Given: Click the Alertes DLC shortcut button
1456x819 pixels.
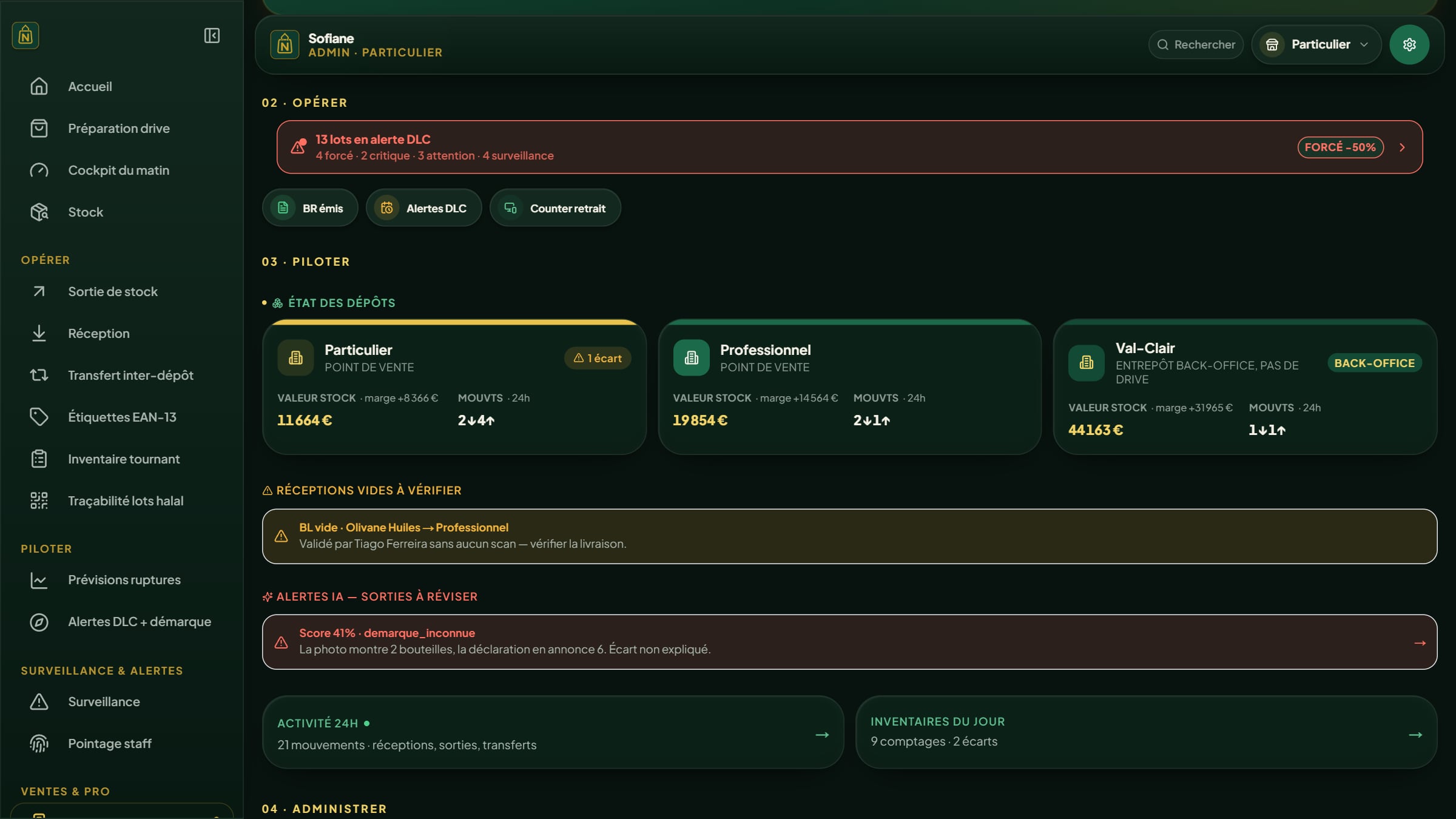Looking at the screenshot, I should [x=424, y=208].
